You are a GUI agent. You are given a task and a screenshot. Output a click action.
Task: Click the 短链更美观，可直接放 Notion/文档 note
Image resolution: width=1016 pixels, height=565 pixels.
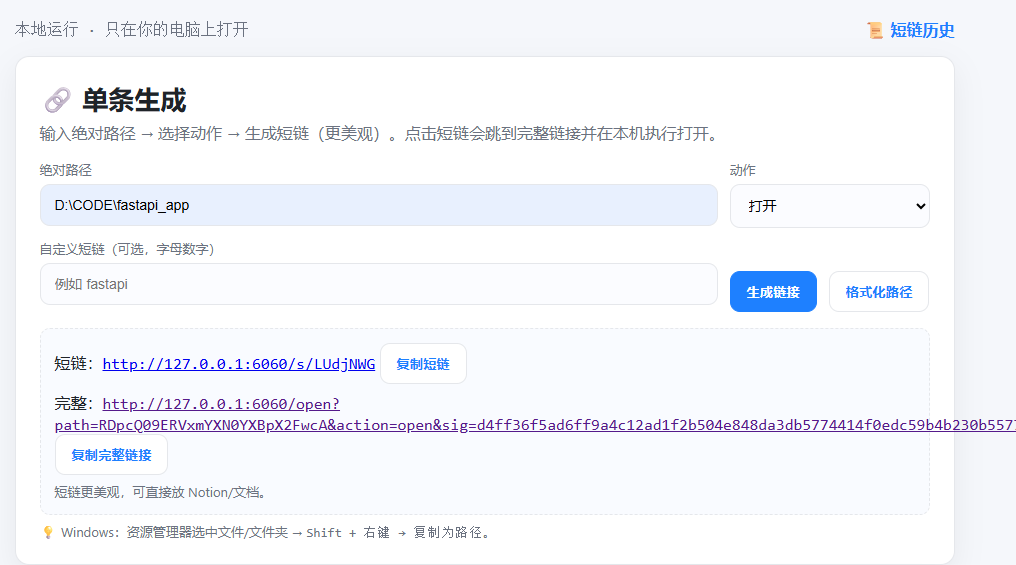[161, 492]
